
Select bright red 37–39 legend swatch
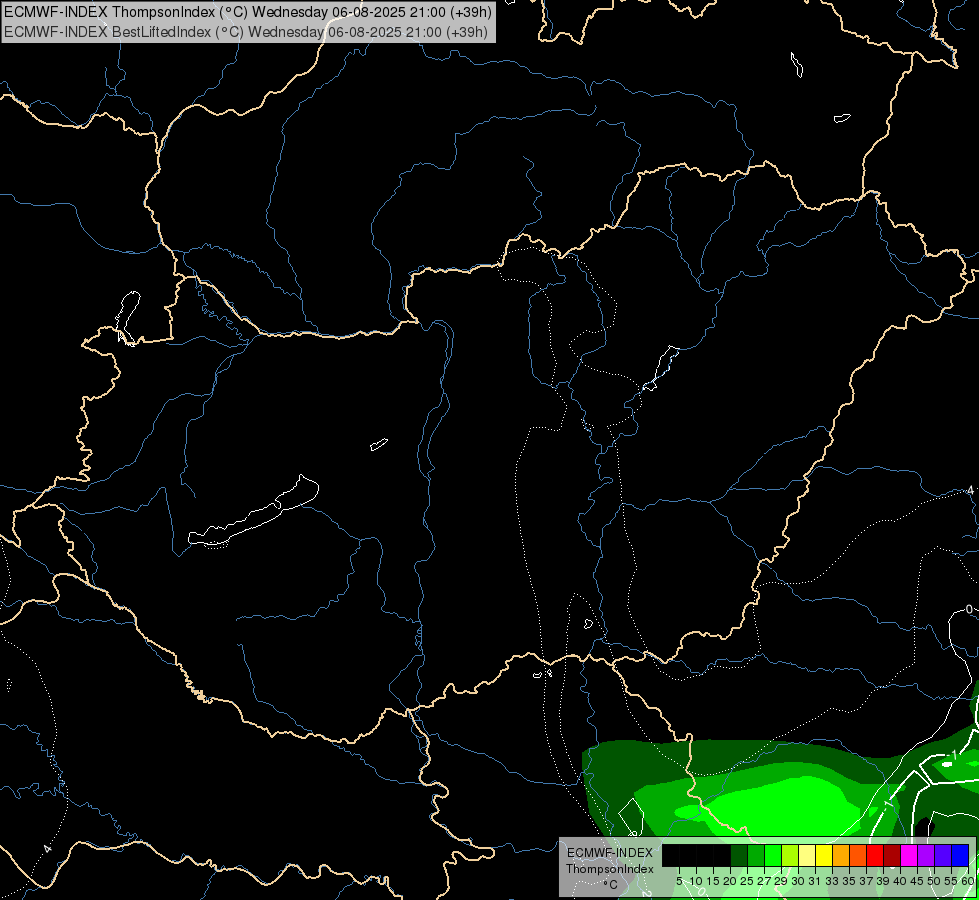pyautogui.click(x=875, y=855)
